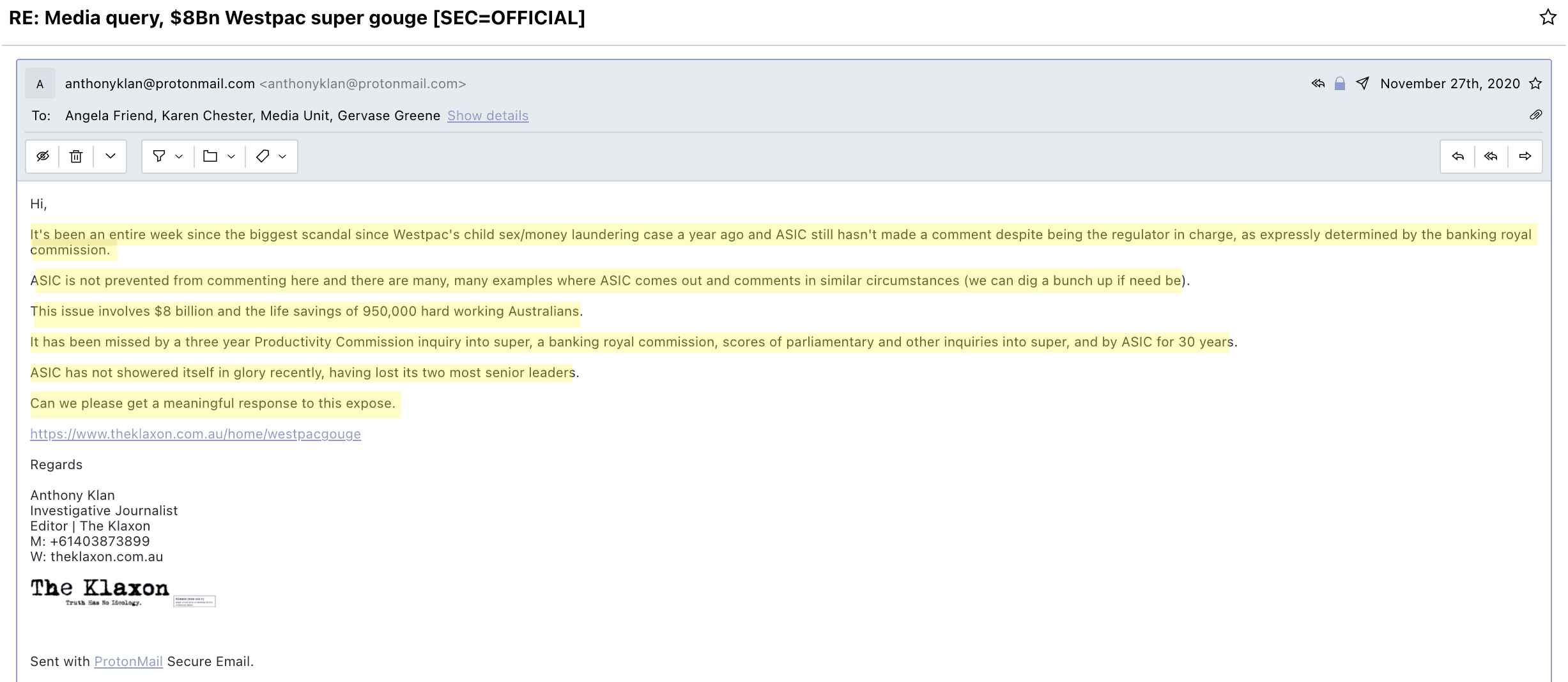Open the ProtonMail link in the signature
The width and height of the screenshot is (1568, 682).
[128, 662]
